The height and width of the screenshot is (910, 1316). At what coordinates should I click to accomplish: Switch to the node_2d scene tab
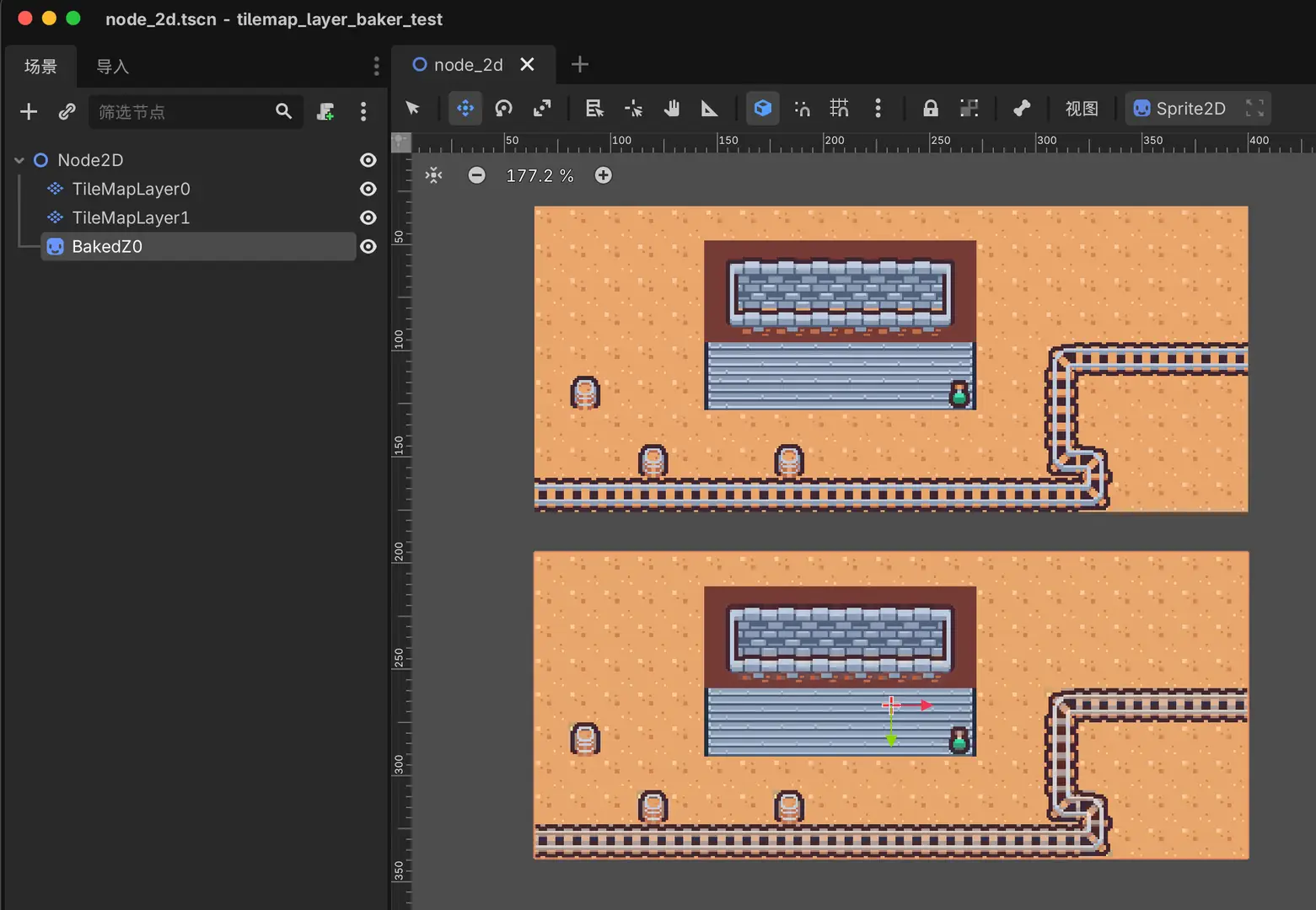(468, 65)
